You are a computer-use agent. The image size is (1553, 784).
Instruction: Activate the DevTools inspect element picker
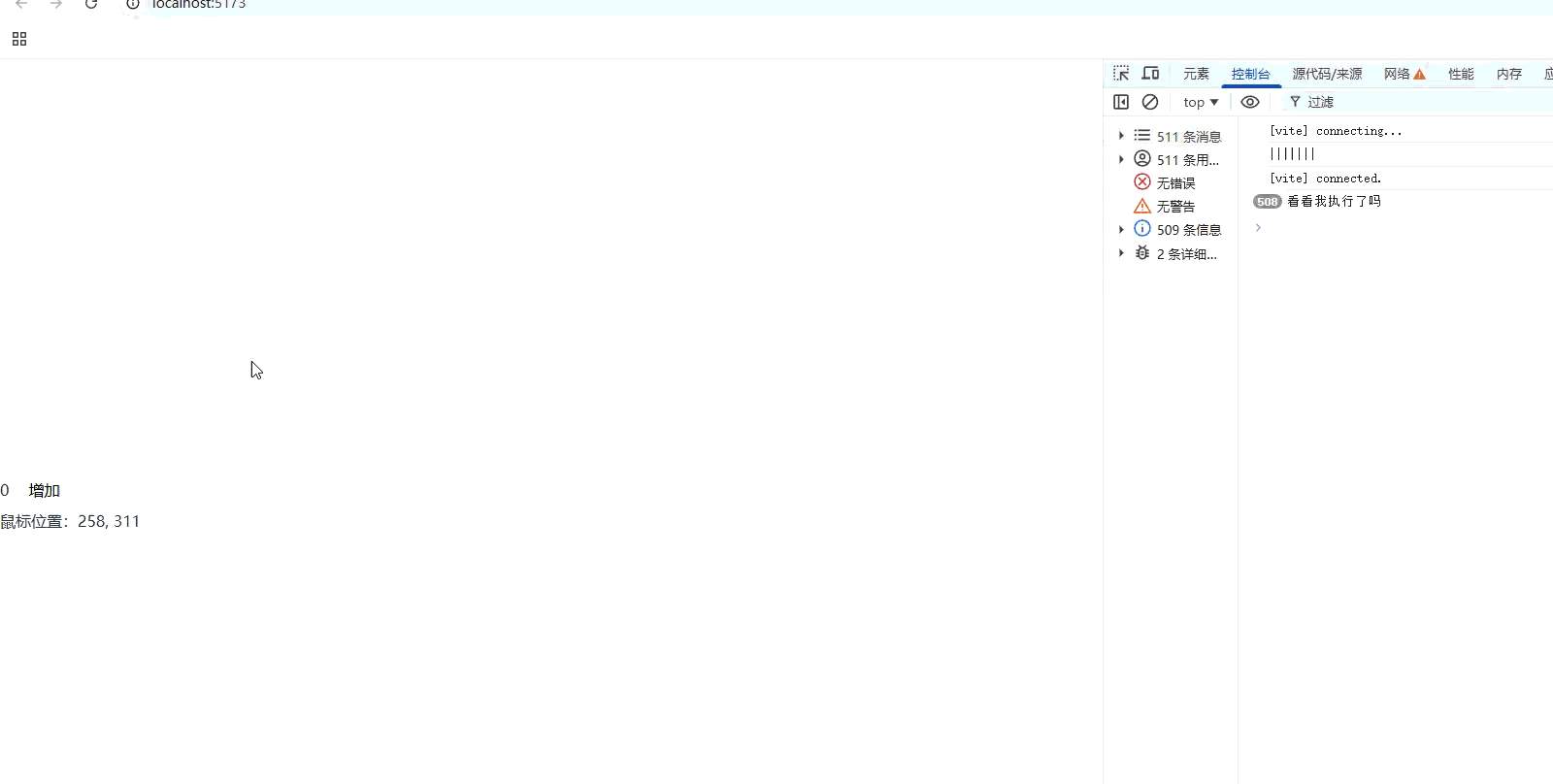tap(1121, 74)
